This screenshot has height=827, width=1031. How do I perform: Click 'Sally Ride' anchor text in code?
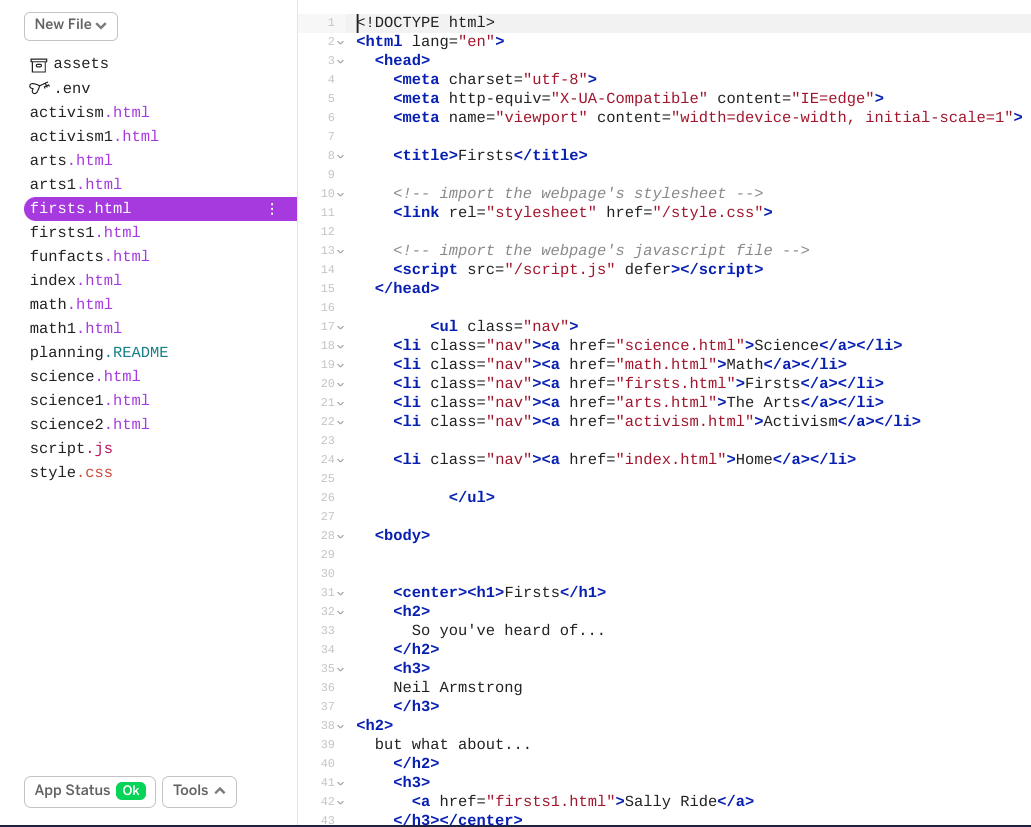click(671, 802)
